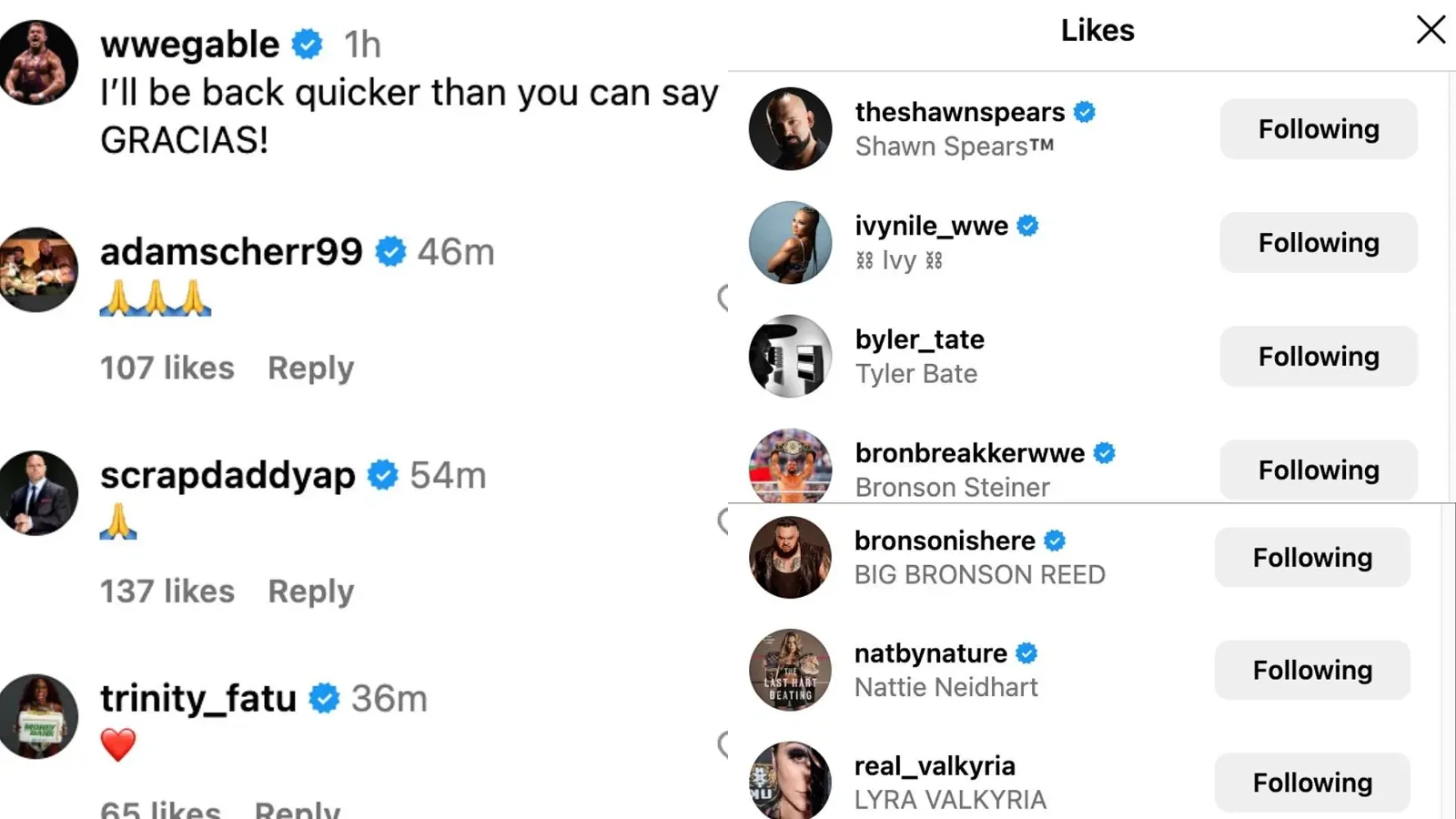Click Following for real_valkyria
1456x819 pixels.
pos(1311,783)
